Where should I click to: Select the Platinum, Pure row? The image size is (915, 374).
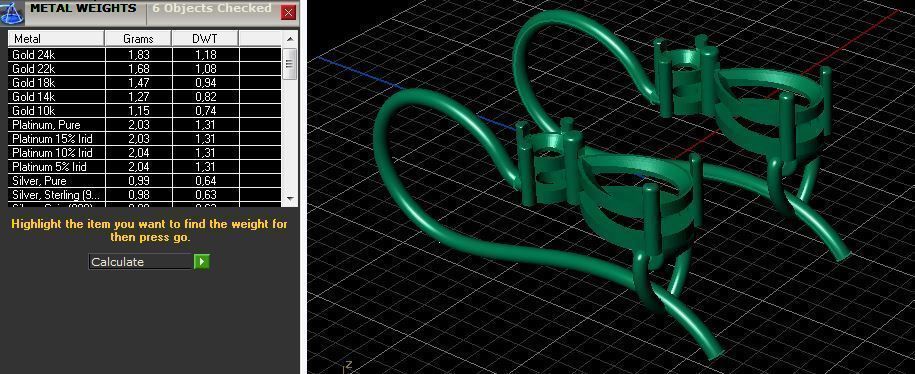click(145, 124)
